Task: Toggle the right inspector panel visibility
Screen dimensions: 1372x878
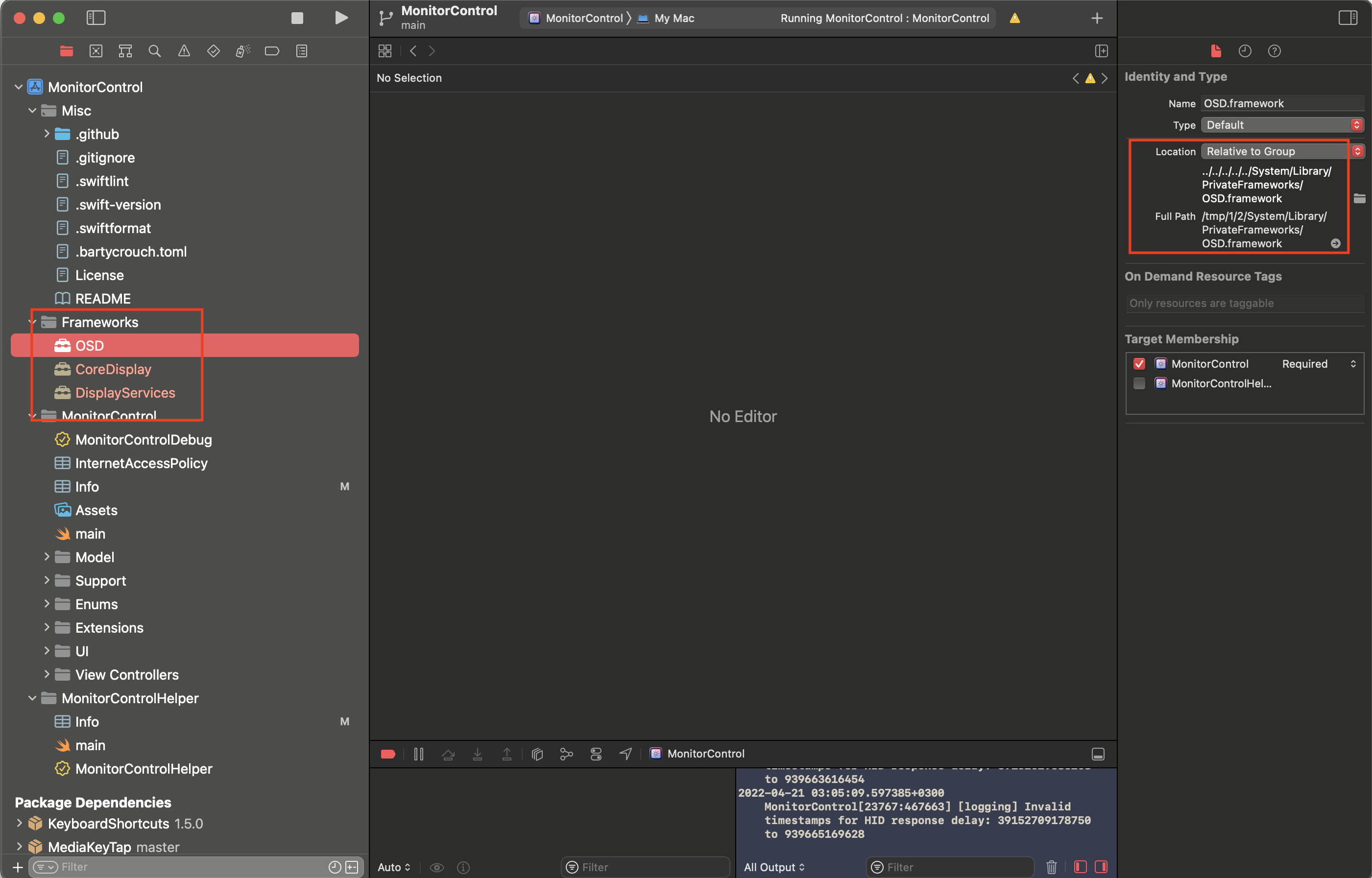Action: point(1348,18)
